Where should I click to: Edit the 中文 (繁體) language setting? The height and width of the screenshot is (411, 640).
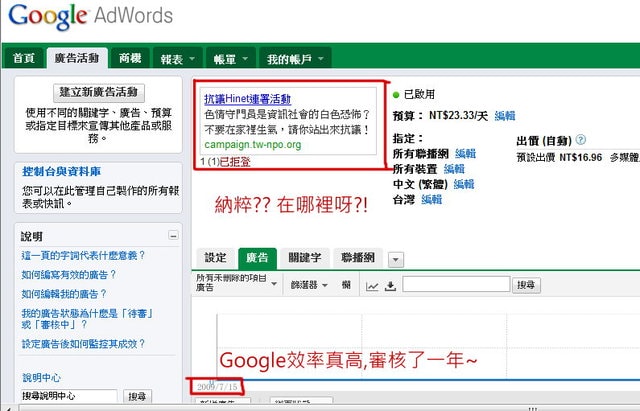click(x=464, y=184)
